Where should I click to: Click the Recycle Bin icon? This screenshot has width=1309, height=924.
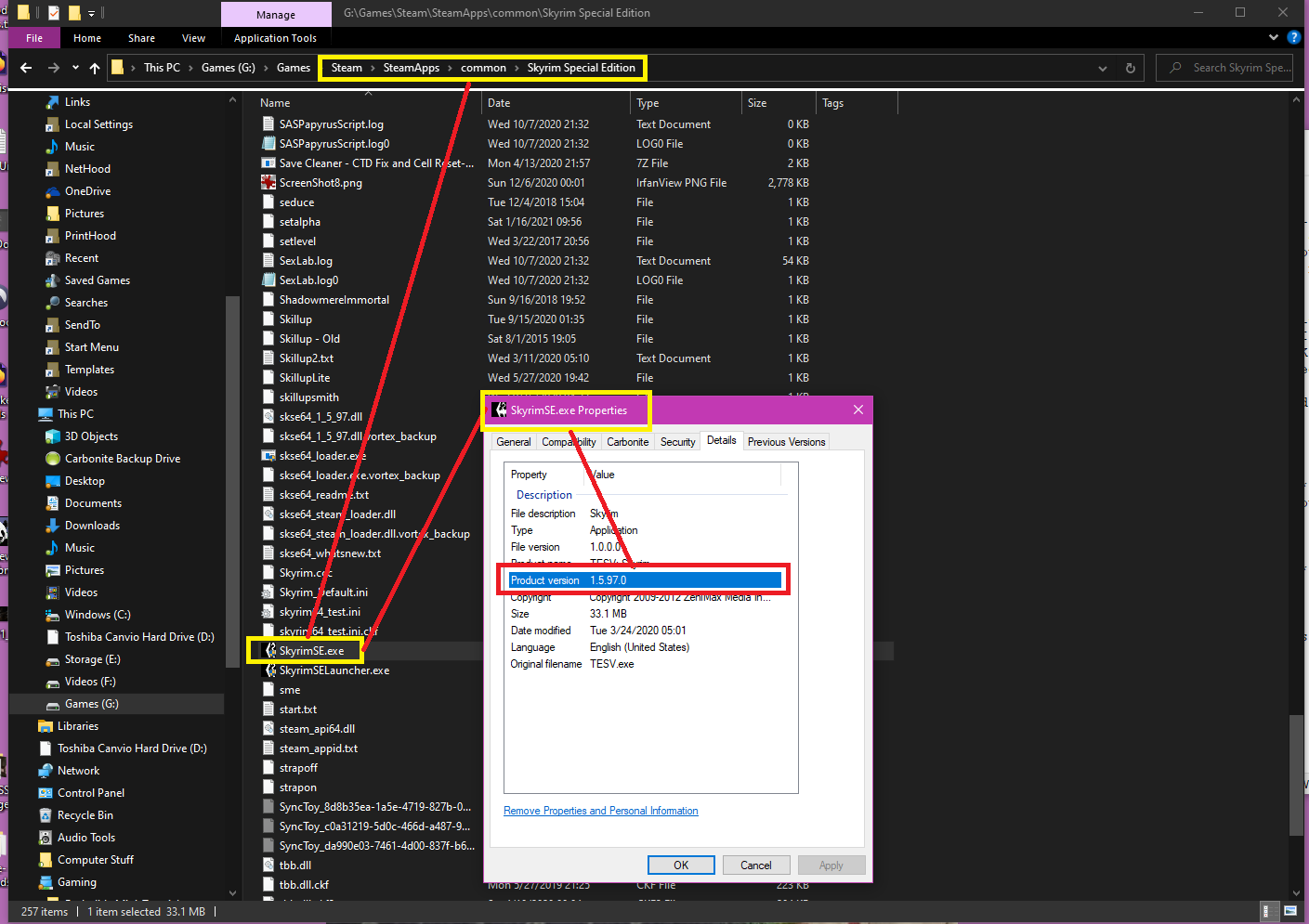point(46,815)
